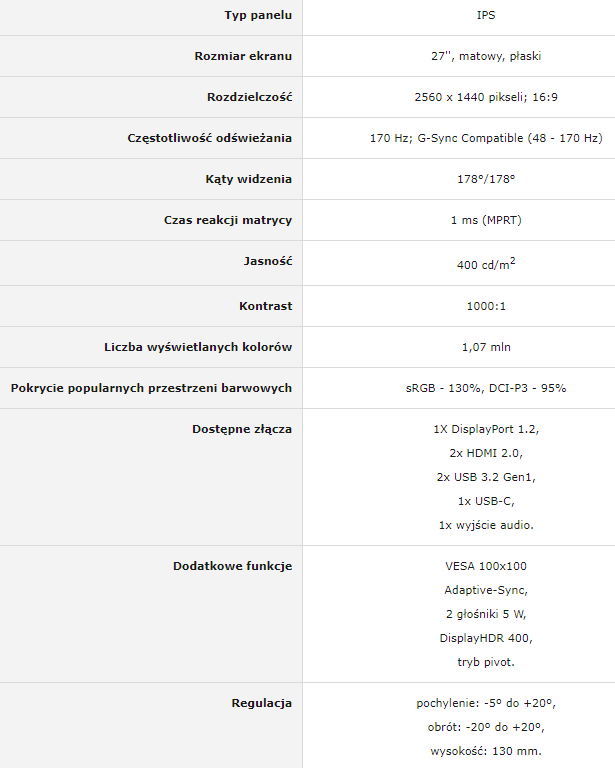Click the 'Kąty widzenia' label
The height and width of the screenshot is (768, 615).
[x=248, y=179]
